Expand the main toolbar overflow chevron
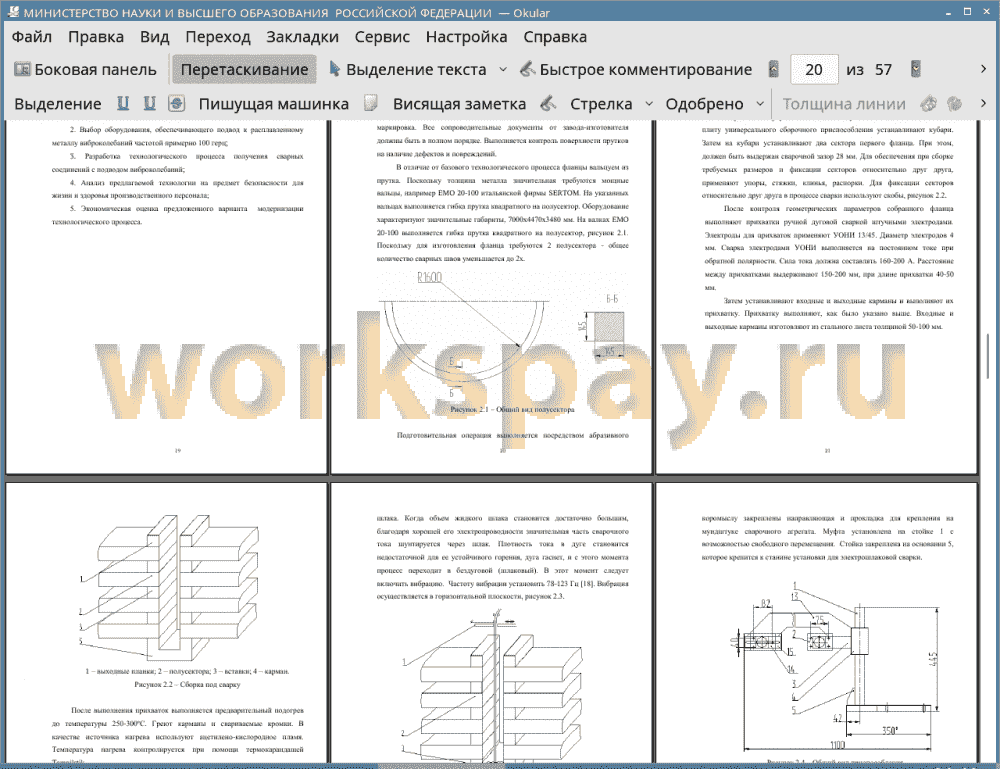The width and height of the screenshot is (1000, 769). pos(983,69)
